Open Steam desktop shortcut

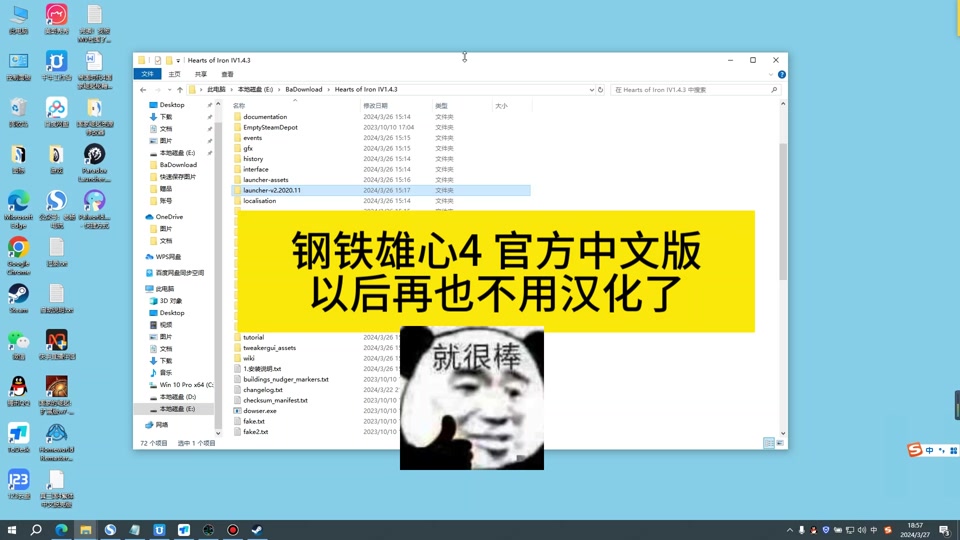(x=18, y=299)
